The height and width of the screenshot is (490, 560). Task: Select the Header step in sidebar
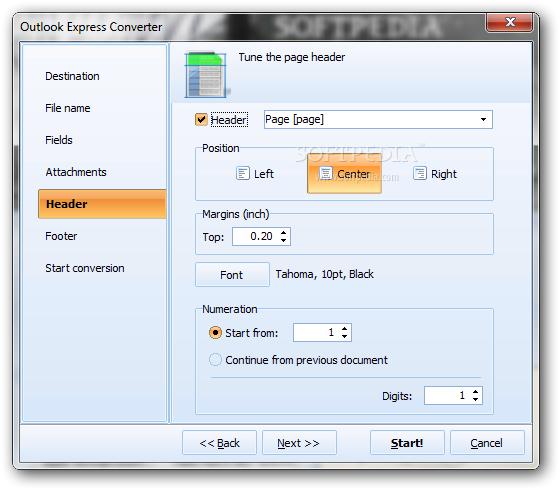(x=102, y=204)
